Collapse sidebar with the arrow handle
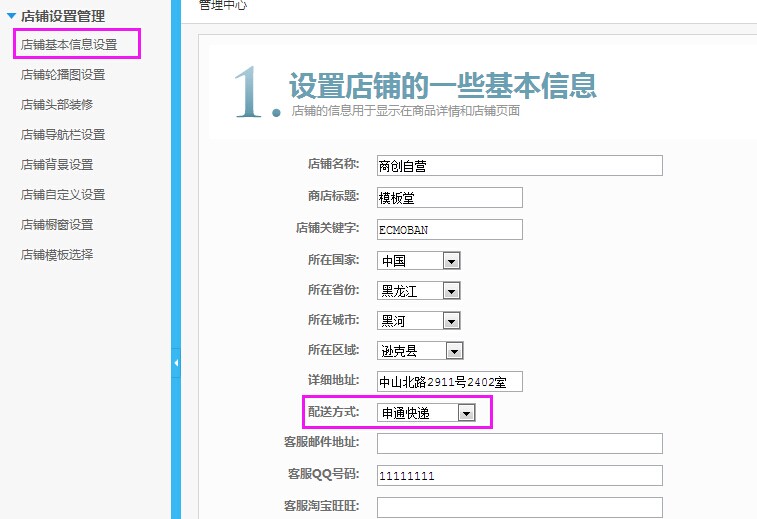The width and height of the screenshot is (757, 519). point(176,363)
